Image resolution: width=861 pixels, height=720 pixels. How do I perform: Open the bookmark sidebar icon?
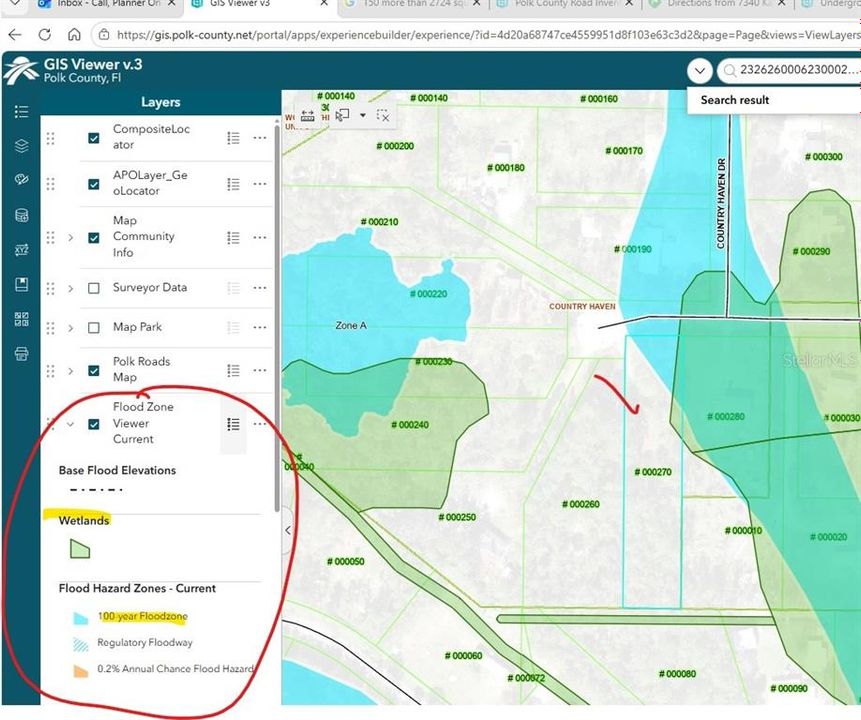[x=21, y=284]
